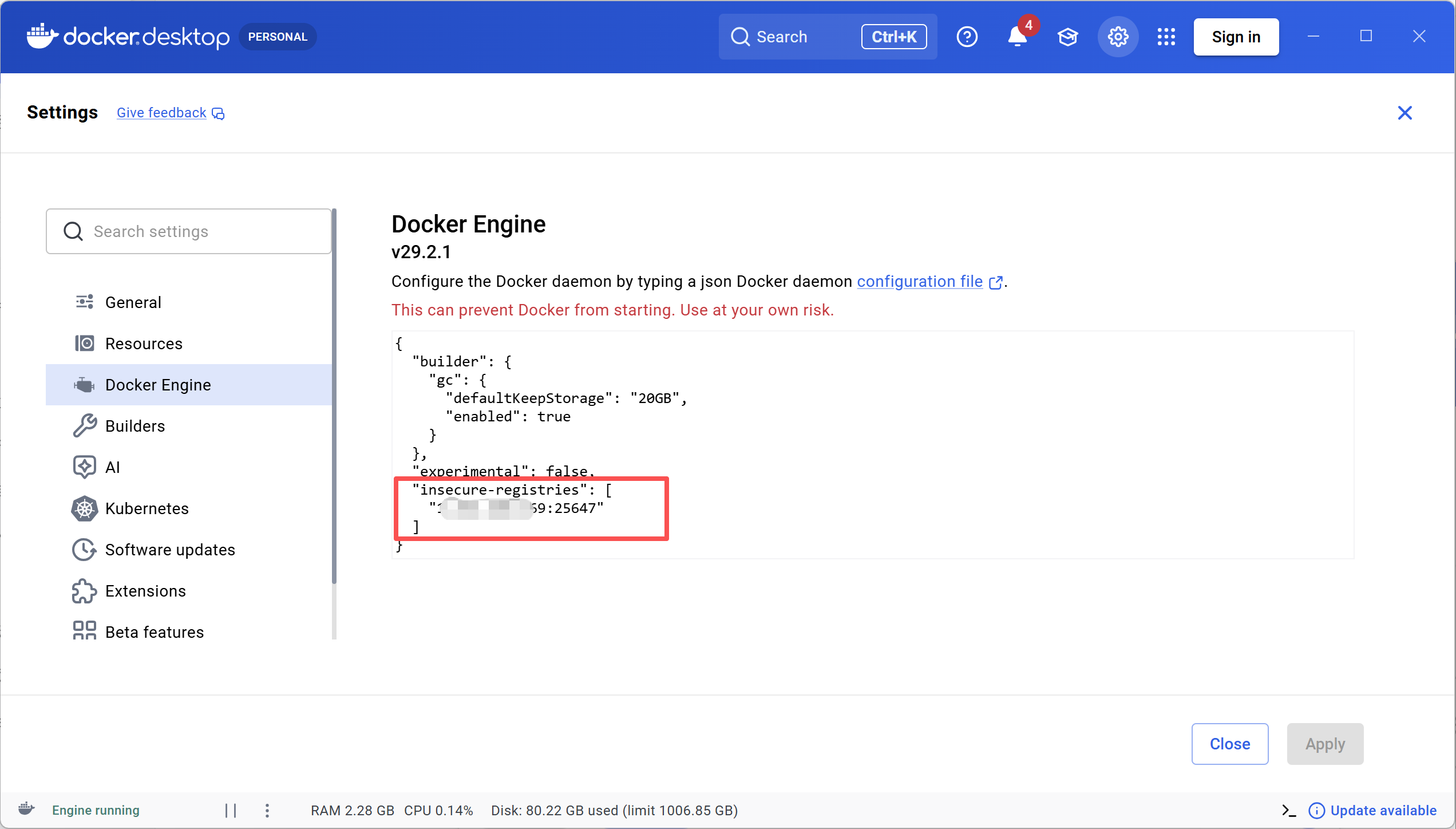Image resolution: width=1456 pixels, height=829 pixels.
Task: Pause the engine using pause icon
Action: [x=231, y=810]
